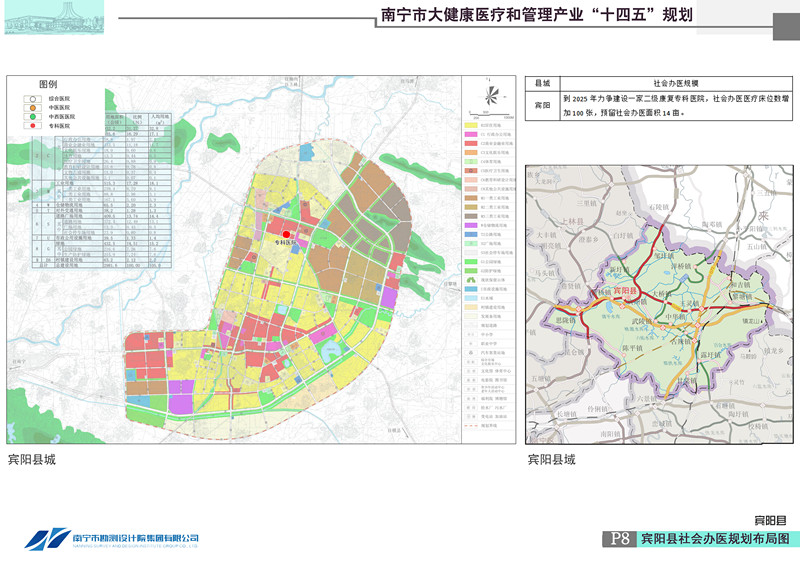This screenshot has height=565, width=800.
Task: Click the purple W storage land legend swatch
Action: pyautogui.click(x=470, y=225)
